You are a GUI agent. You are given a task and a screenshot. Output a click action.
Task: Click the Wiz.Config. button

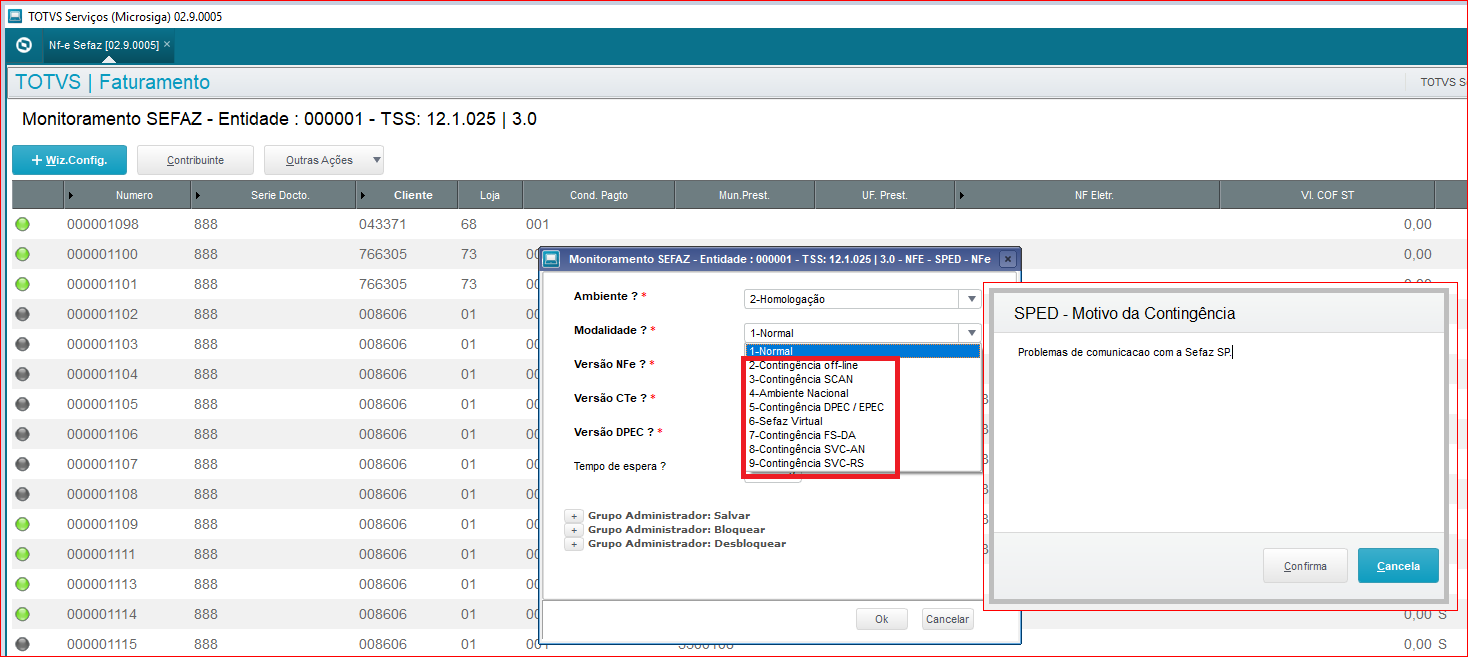pos(69,160)
